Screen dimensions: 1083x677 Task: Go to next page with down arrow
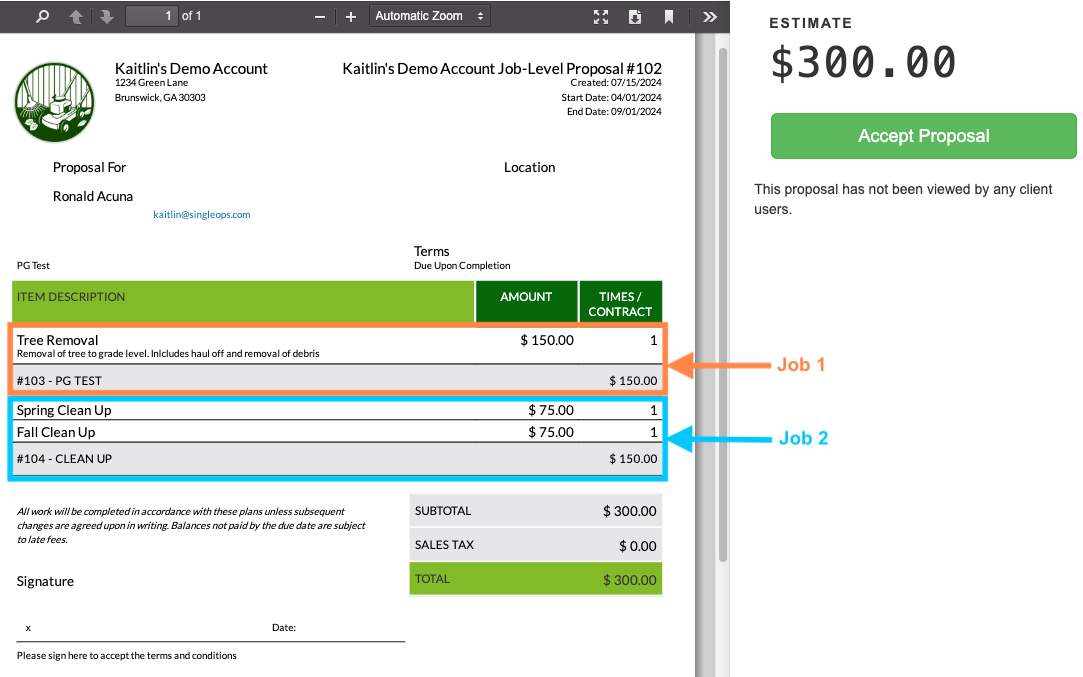pyautogui.click(x=106, y=16)
